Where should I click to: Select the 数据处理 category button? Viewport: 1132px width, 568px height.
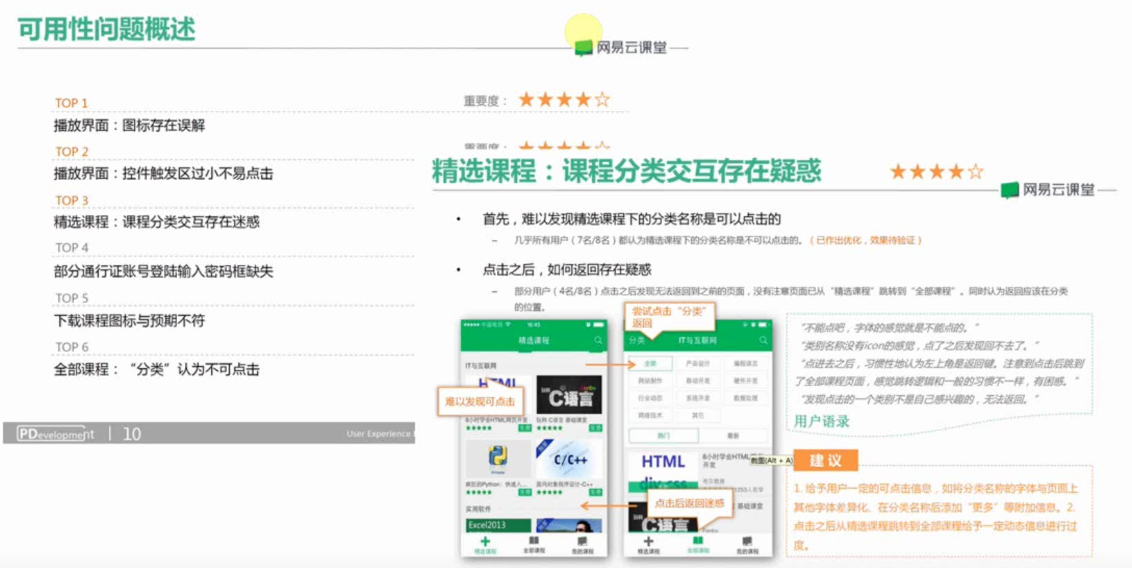pos(745,398)
